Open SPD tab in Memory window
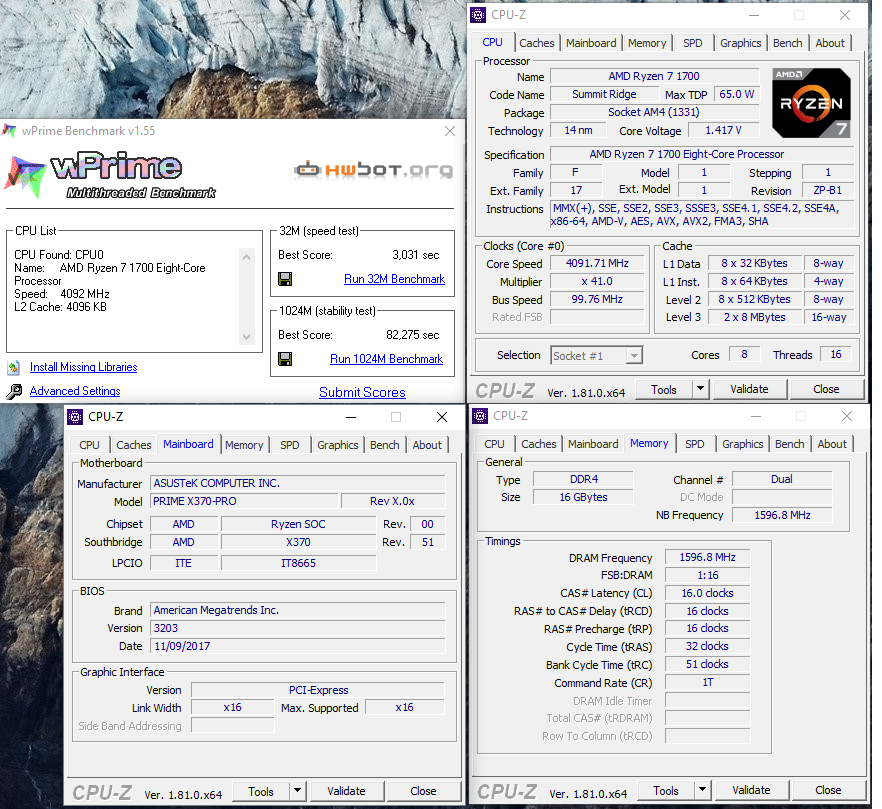 [x=695, y=443]
